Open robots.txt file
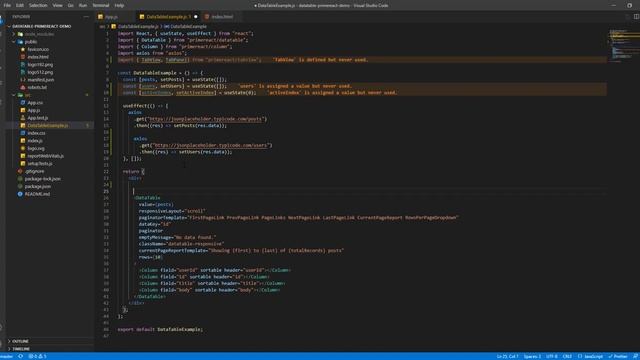This screenshot has height=360, width=640. click(x=37, y=87)
